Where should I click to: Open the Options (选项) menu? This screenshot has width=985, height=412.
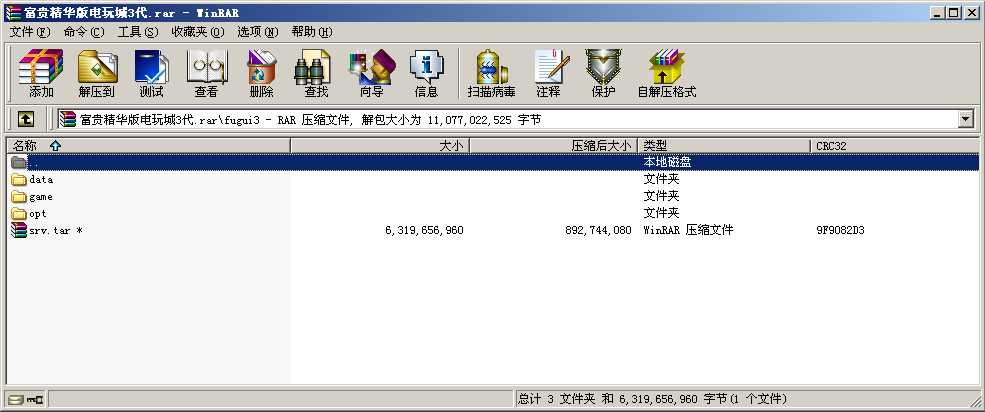tap(258, 31)
